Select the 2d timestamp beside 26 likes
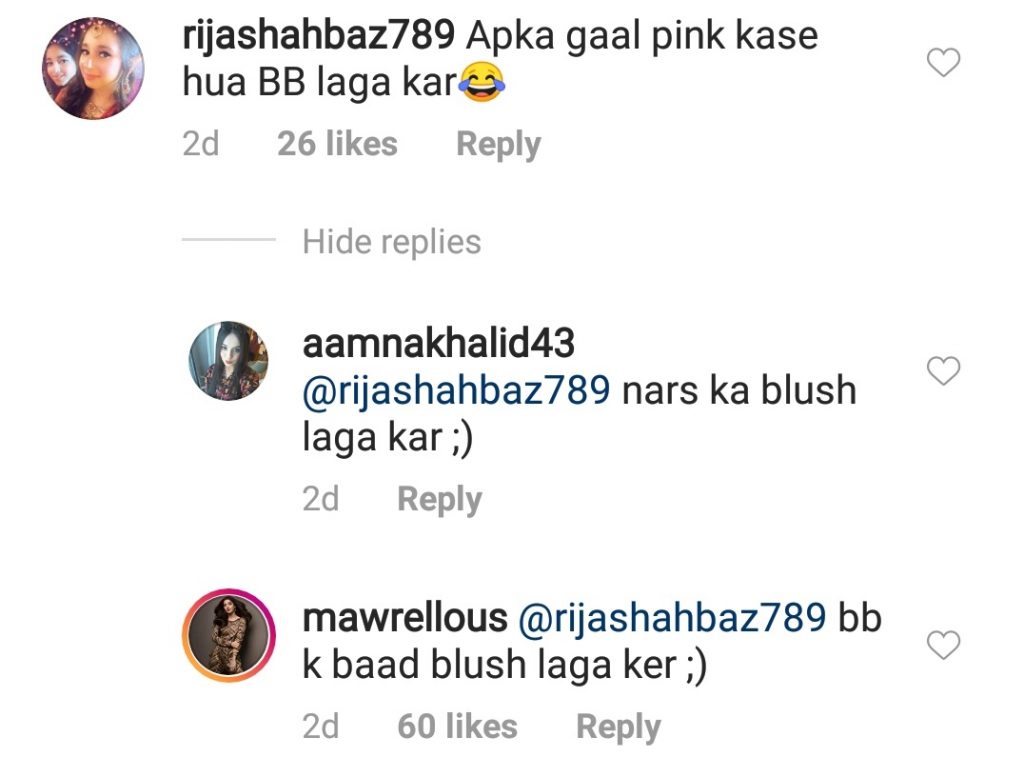Image resolution: width=1024 pixels, height=757 pixels. coord(200,144)
